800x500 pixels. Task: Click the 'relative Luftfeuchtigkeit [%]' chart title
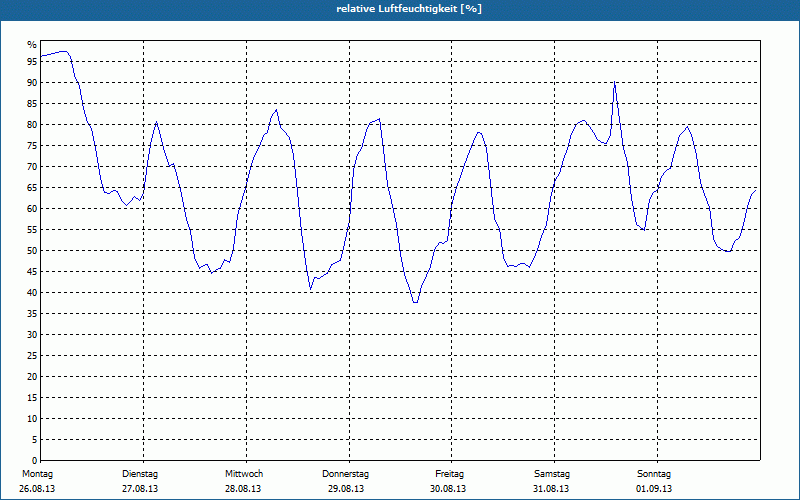coord(409,9)
